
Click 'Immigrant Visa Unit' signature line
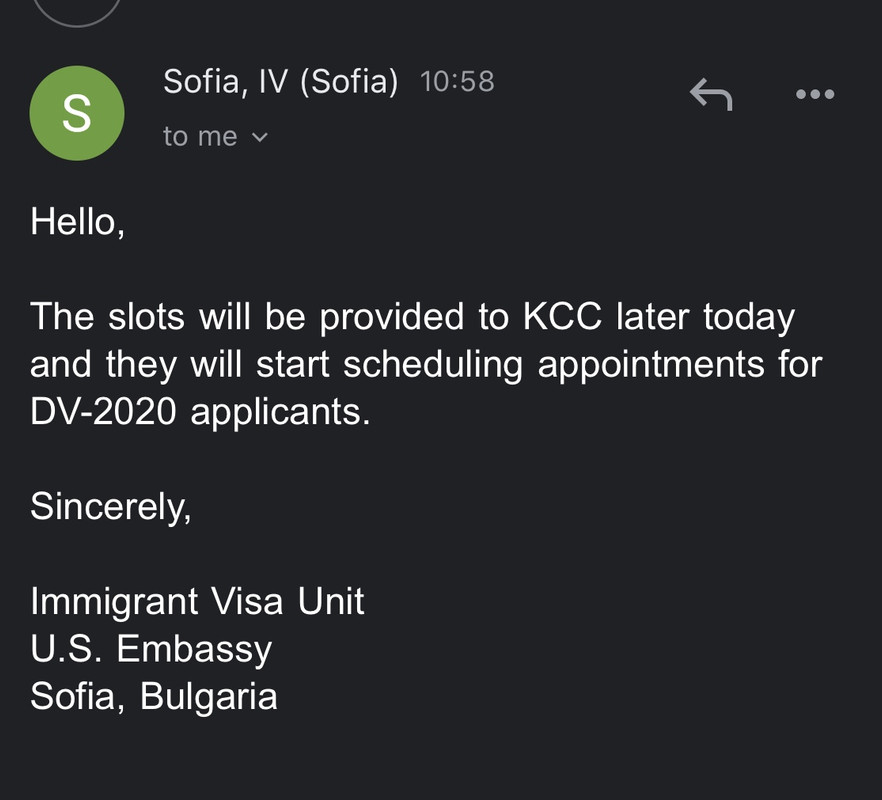click(197, 601)
